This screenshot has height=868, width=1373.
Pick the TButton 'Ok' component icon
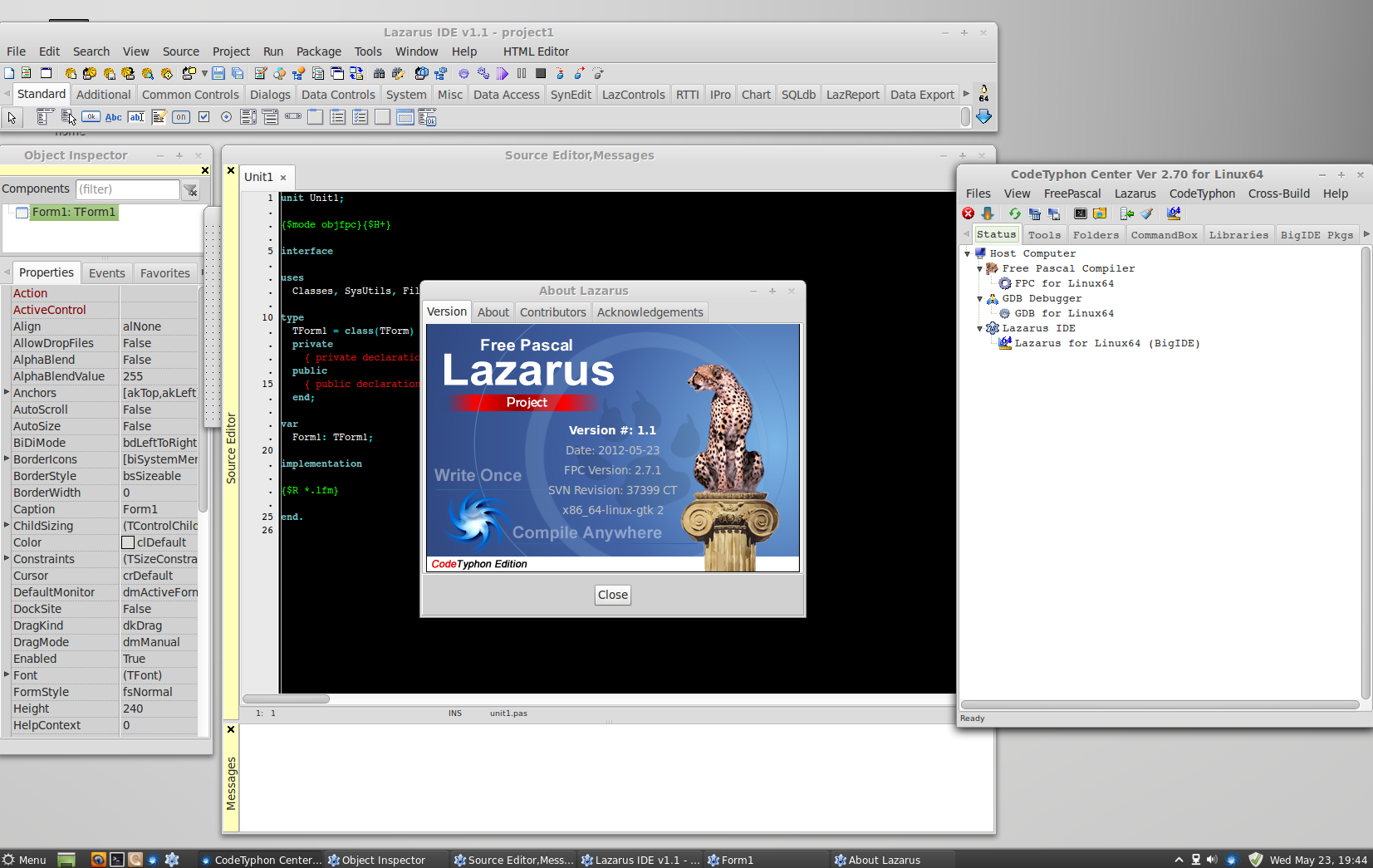91,117
